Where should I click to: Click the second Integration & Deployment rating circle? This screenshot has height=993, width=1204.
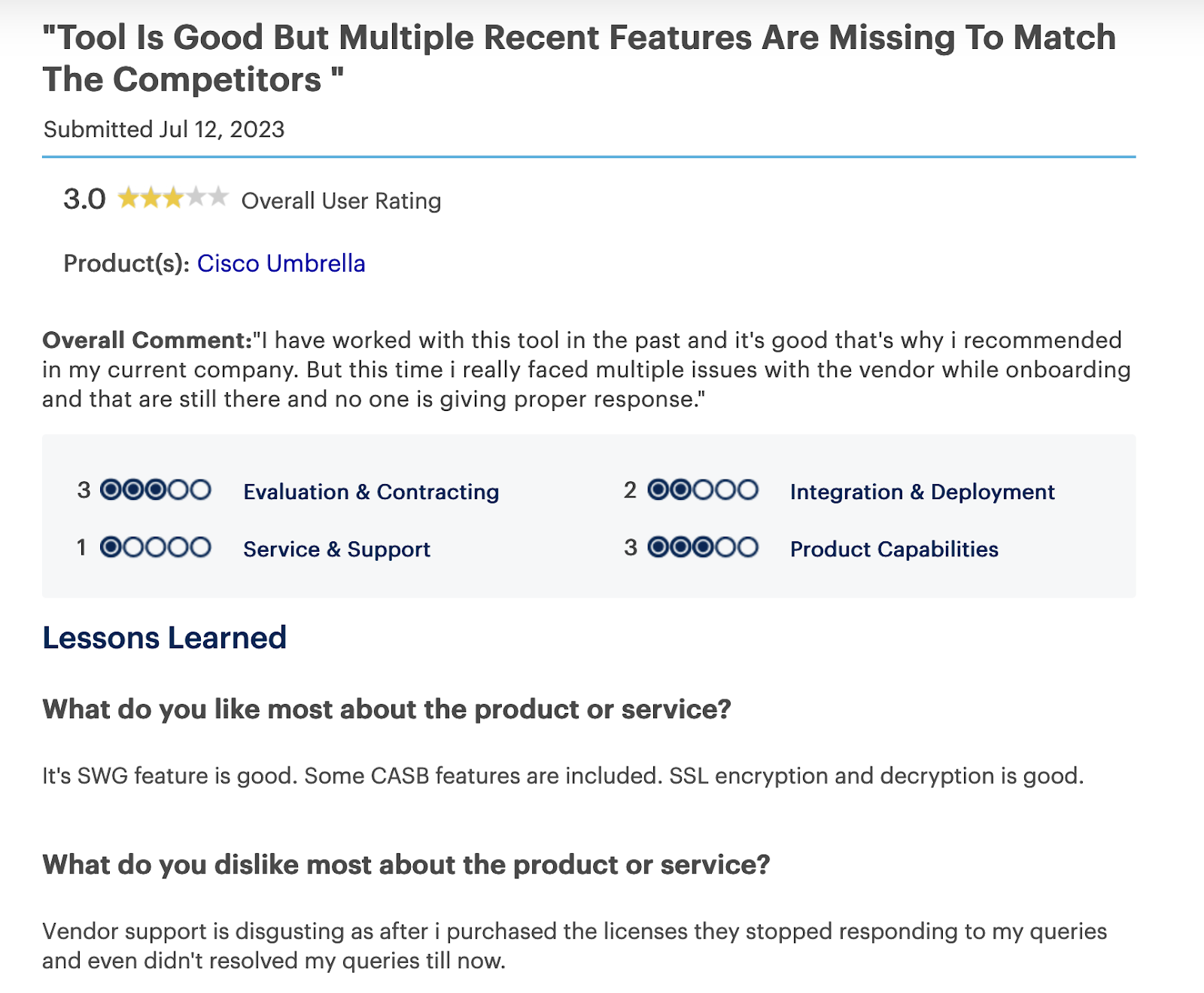click(680, 490)
